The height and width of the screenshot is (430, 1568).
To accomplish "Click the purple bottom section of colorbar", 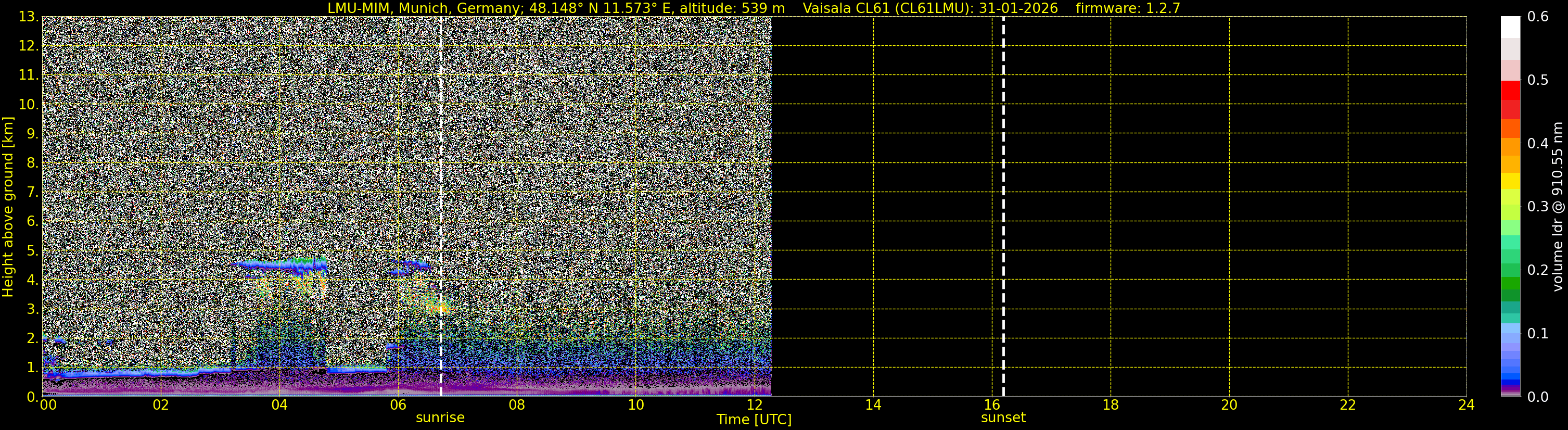I will coord(1510,387).
